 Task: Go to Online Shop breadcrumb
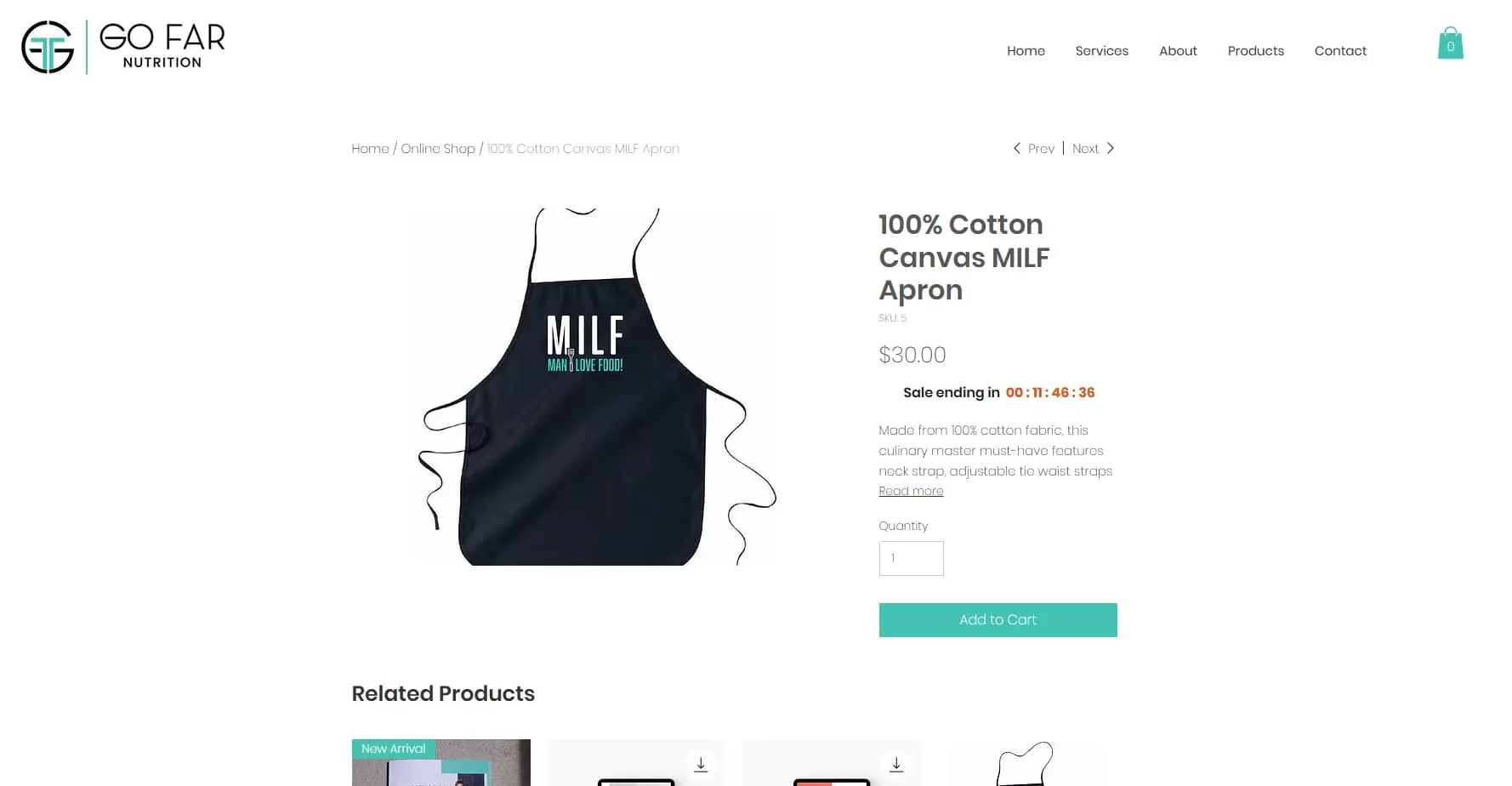click(x=438, y=149)
